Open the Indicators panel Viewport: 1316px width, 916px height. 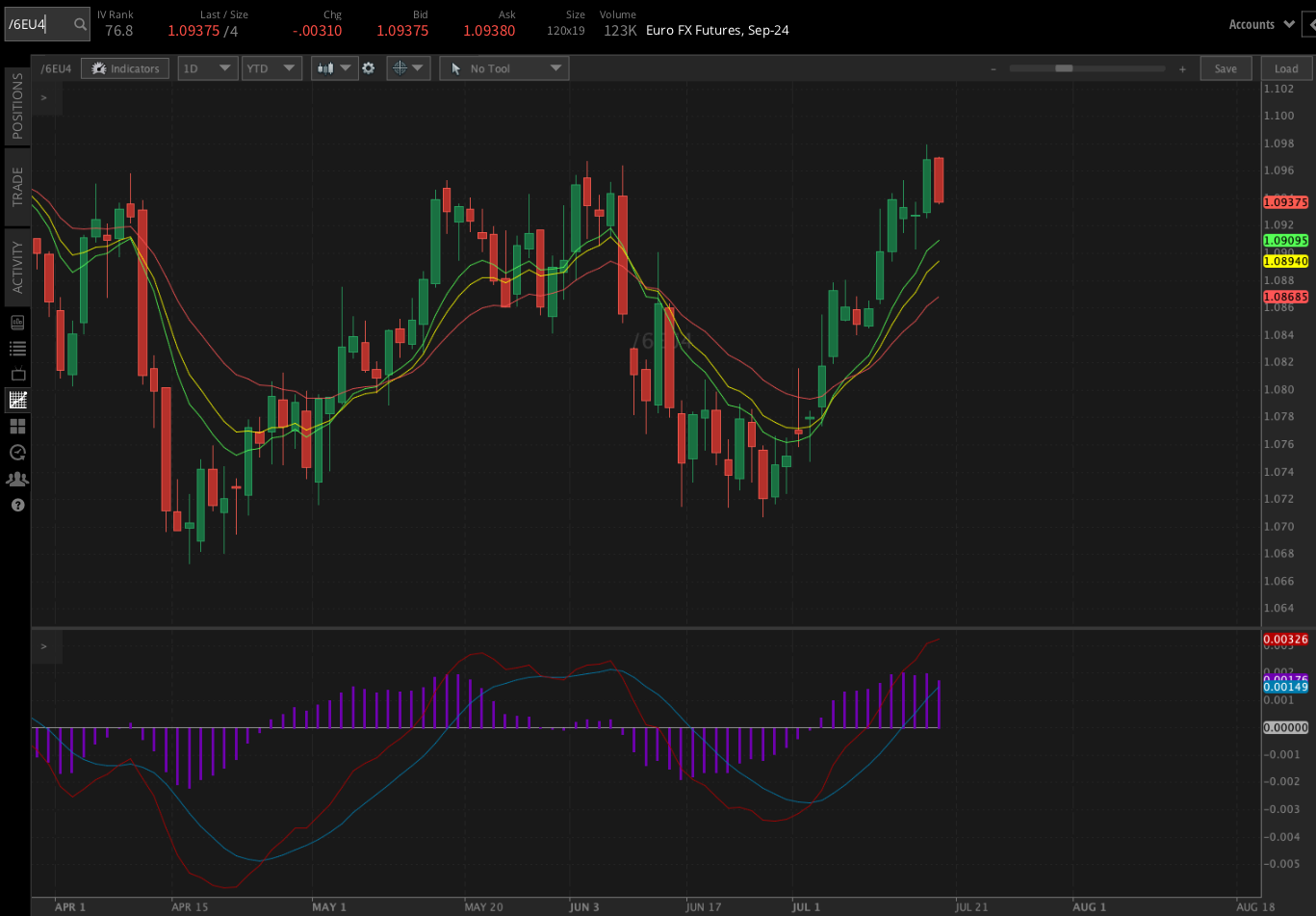[x=125, y=68]
